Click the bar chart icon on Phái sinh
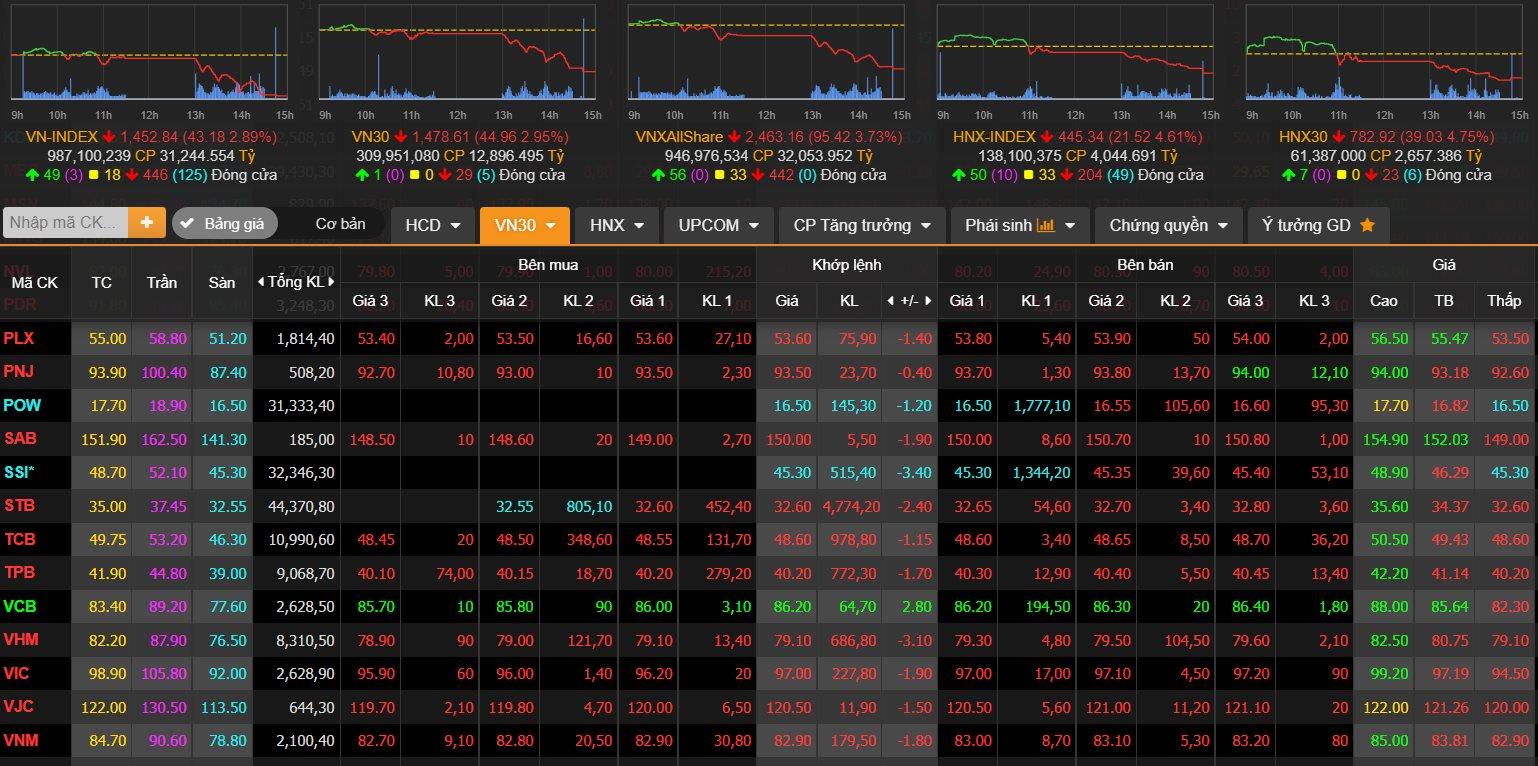The image size is (1538, 766). (1046, 226)
